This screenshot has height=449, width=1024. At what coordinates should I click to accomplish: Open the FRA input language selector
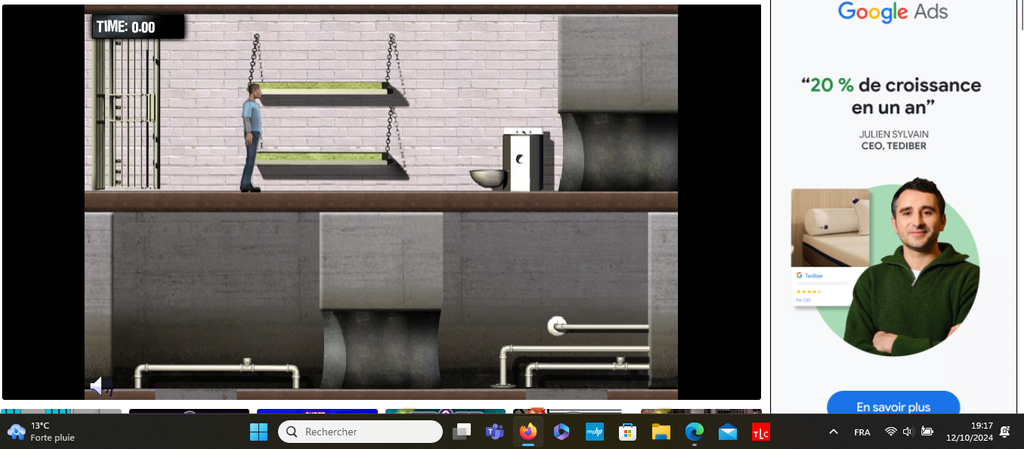[x=862, y=432]
